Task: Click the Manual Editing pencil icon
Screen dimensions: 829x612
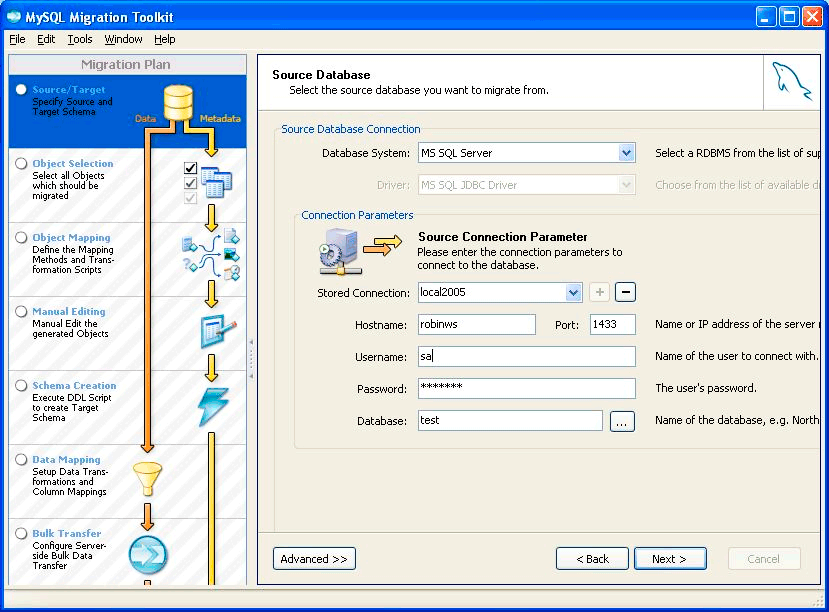Action: click(x=218, y=331)
